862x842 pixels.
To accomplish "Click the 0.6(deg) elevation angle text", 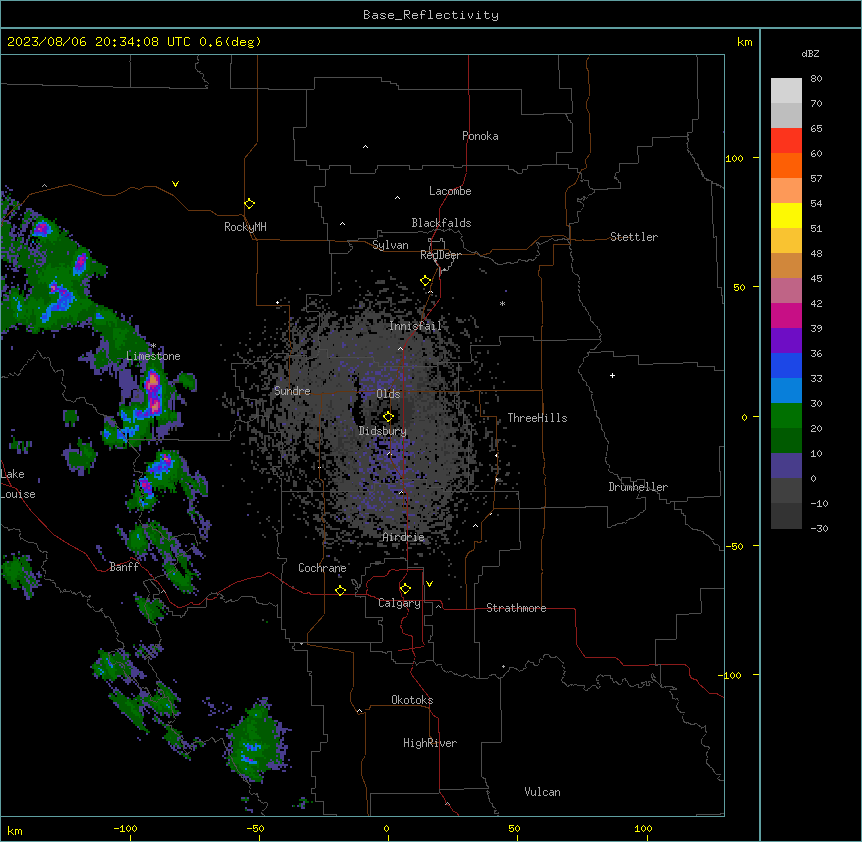I will (230, 42).
